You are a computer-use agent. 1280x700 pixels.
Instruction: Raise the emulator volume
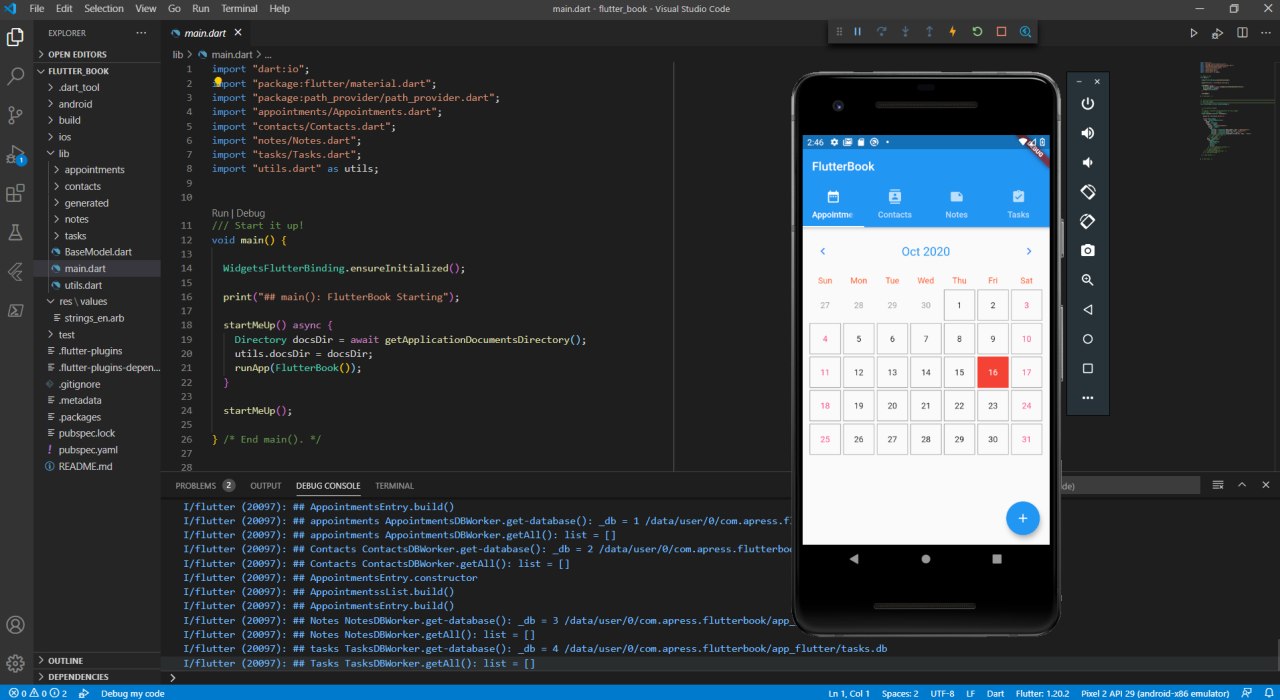pyautogui.click(x=1088, y=133)
